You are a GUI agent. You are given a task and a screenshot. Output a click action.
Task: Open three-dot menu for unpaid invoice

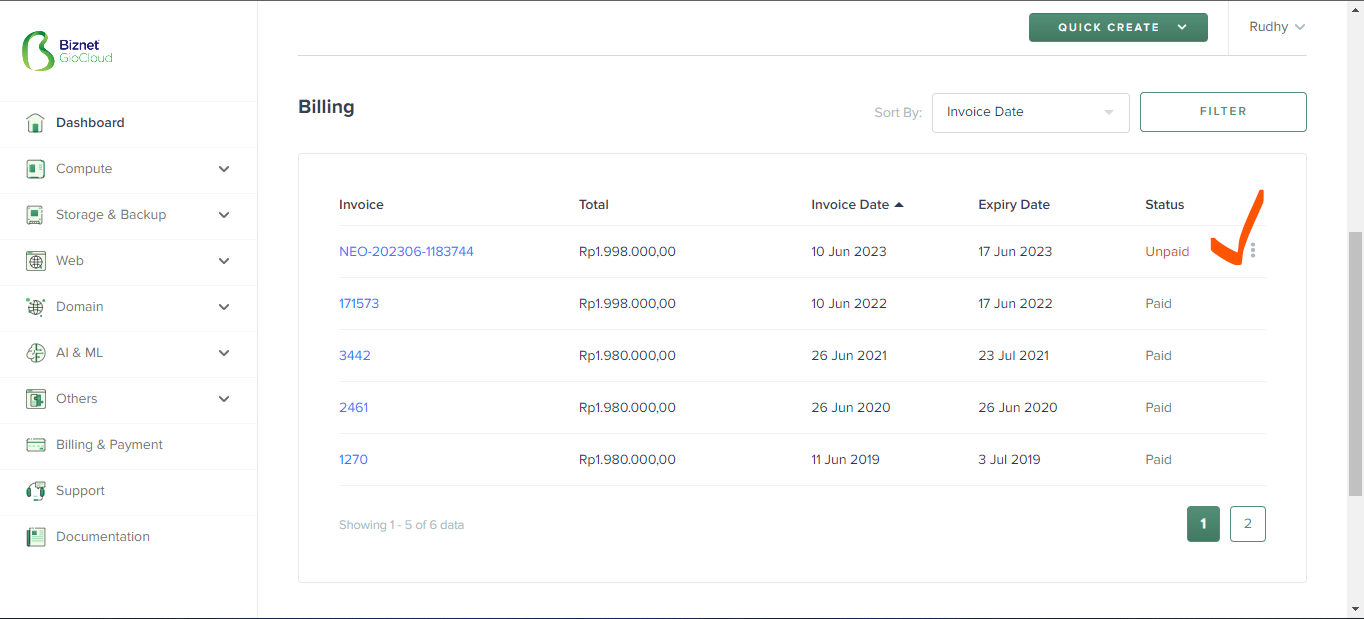pyautogui.click(x=1253, y=251)
